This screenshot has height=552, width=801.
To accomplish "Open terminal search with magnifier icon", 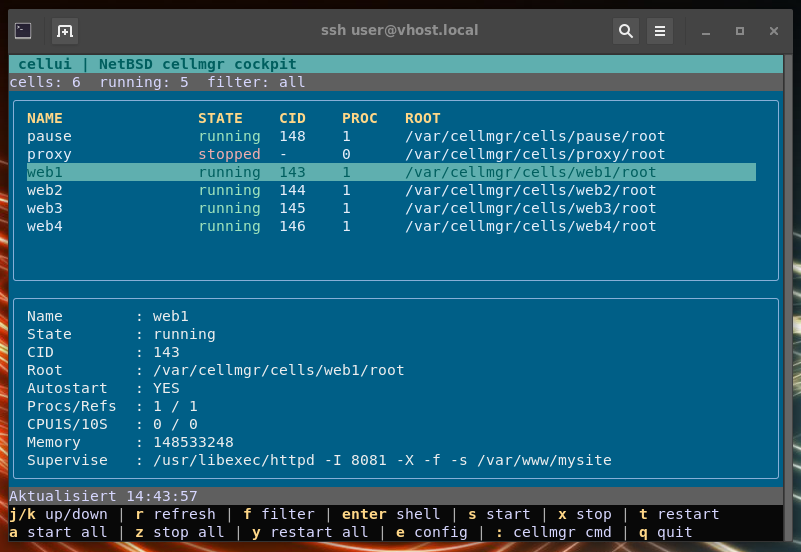I will pos(626,31).
